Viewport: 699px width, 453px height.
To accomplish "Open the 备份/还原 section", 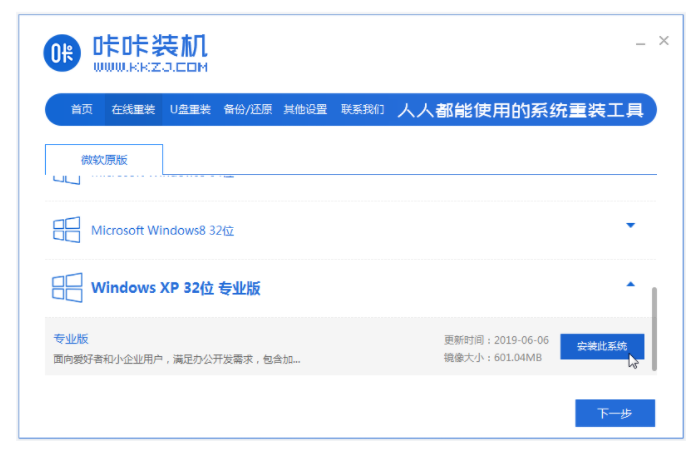I will tap(247, 109).
